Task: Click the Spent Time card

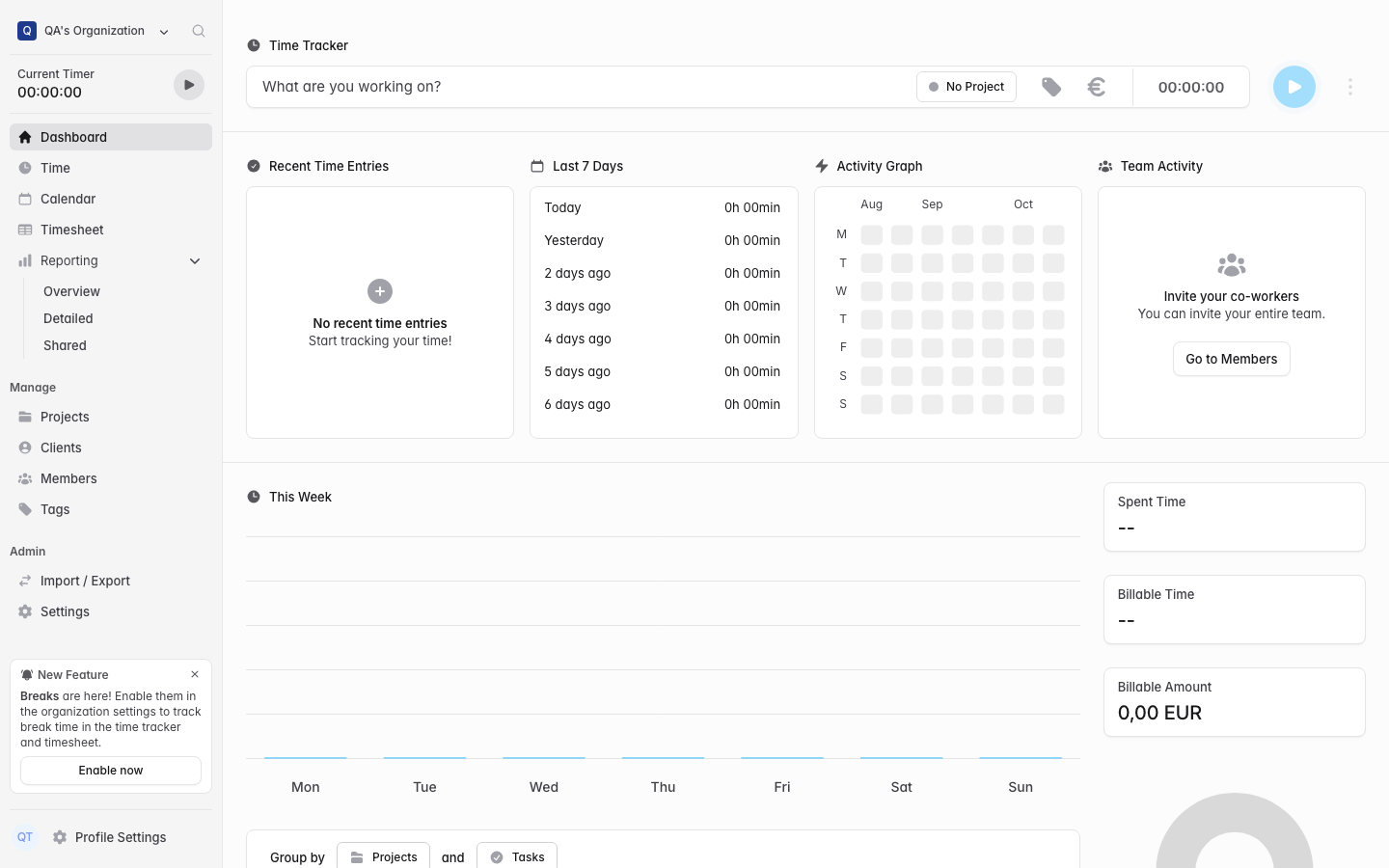Action: pos(1235,517)
